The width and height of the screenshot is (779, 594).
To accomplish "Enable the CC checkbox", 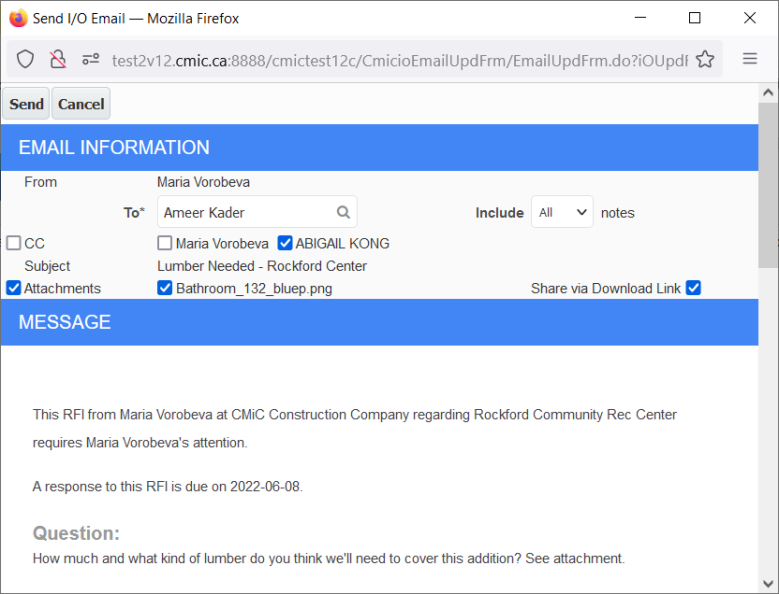I will pos(13,243).
